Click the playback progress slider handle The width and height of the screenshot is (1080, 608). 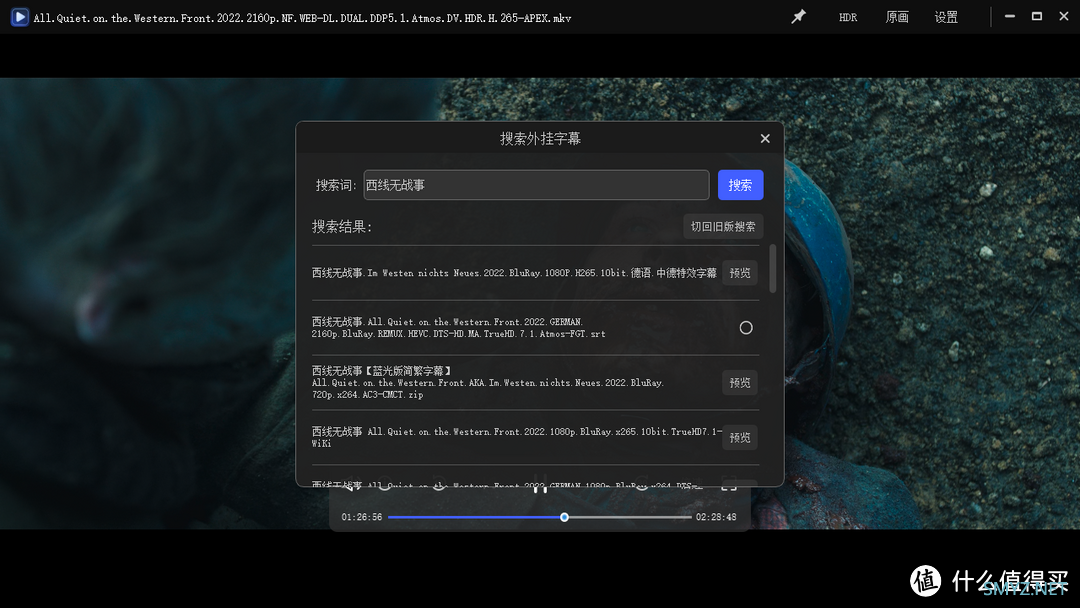pos(564,517)
